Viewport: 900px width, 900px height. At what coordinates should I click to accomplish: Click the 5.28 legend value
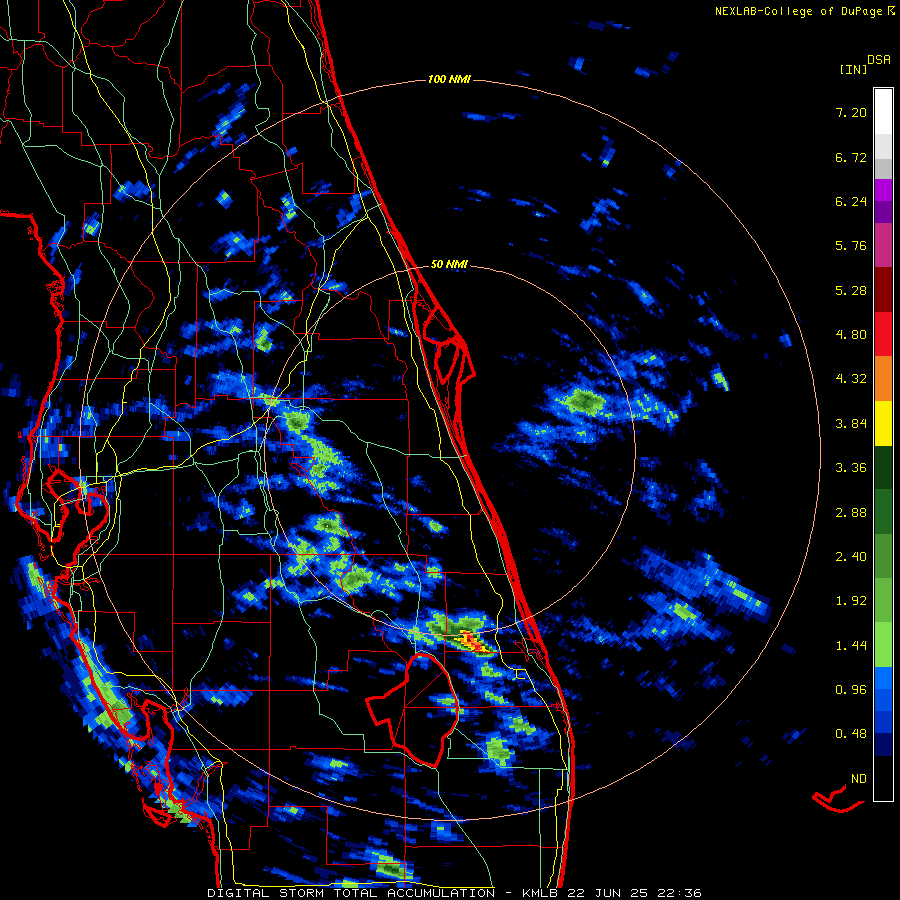(851, 290)
